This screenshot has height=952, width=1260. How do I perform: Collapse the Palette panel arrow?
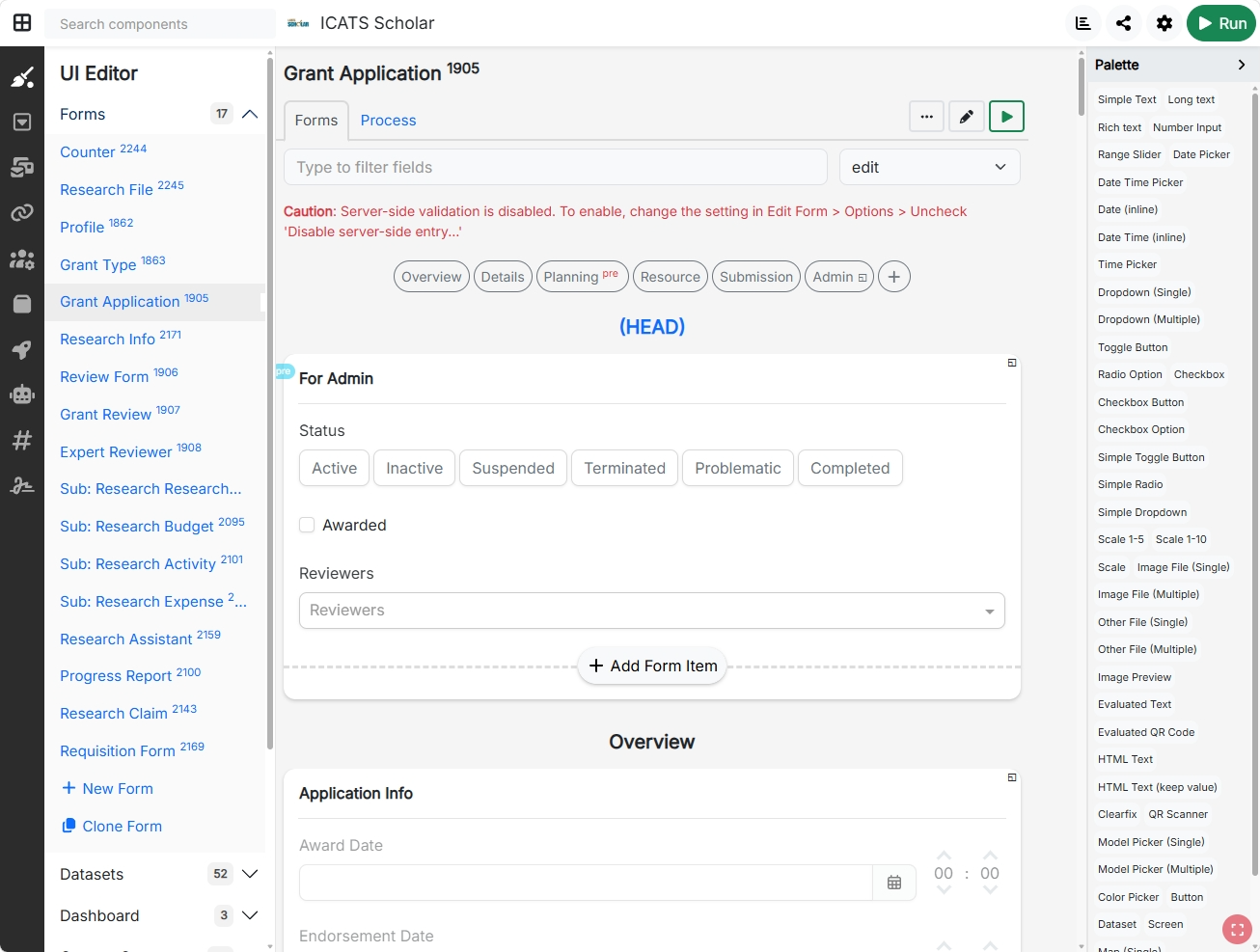(1242, 65)
